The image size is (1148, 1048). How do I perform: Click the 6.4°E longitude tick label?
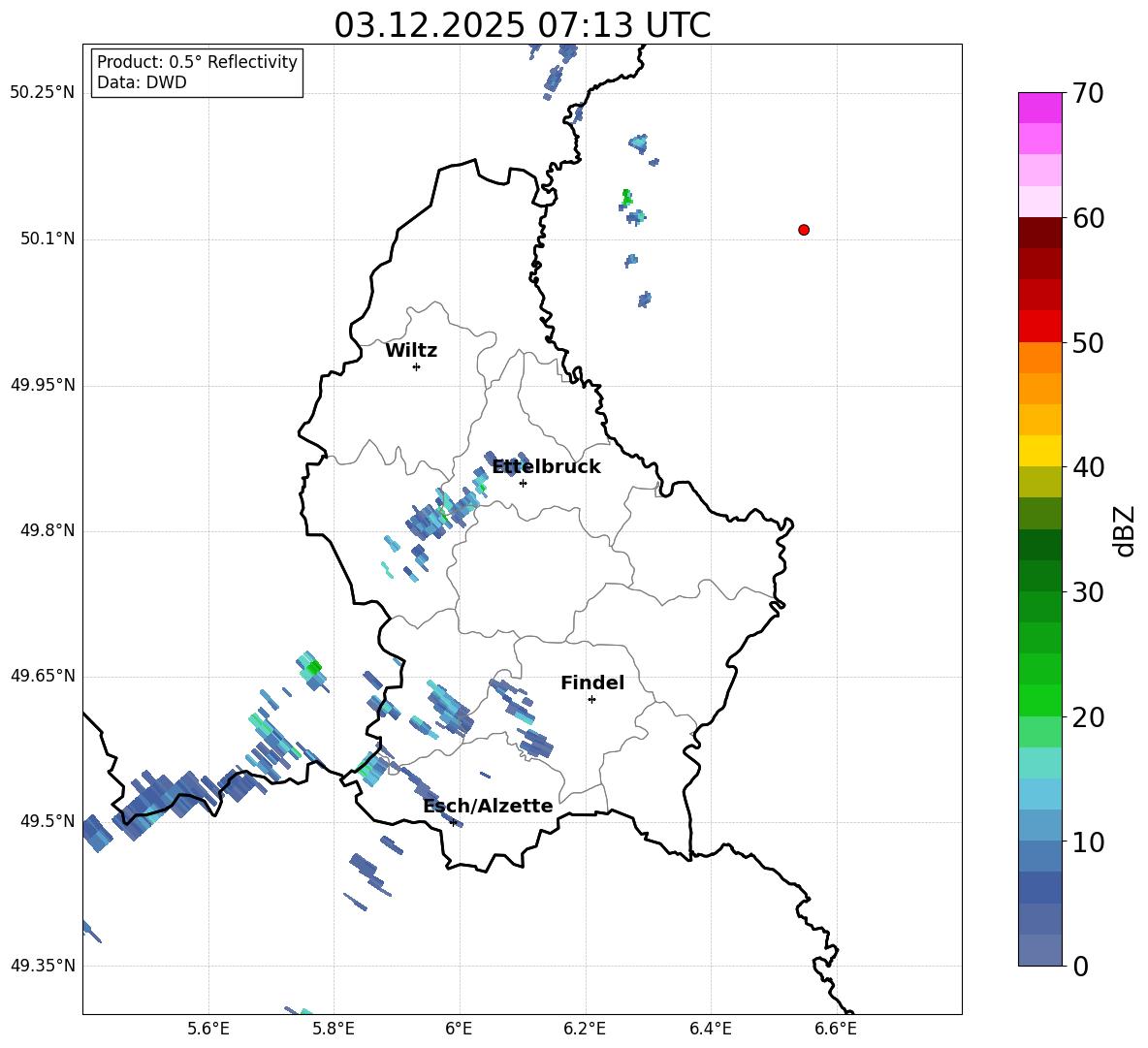click(710, 1029)
